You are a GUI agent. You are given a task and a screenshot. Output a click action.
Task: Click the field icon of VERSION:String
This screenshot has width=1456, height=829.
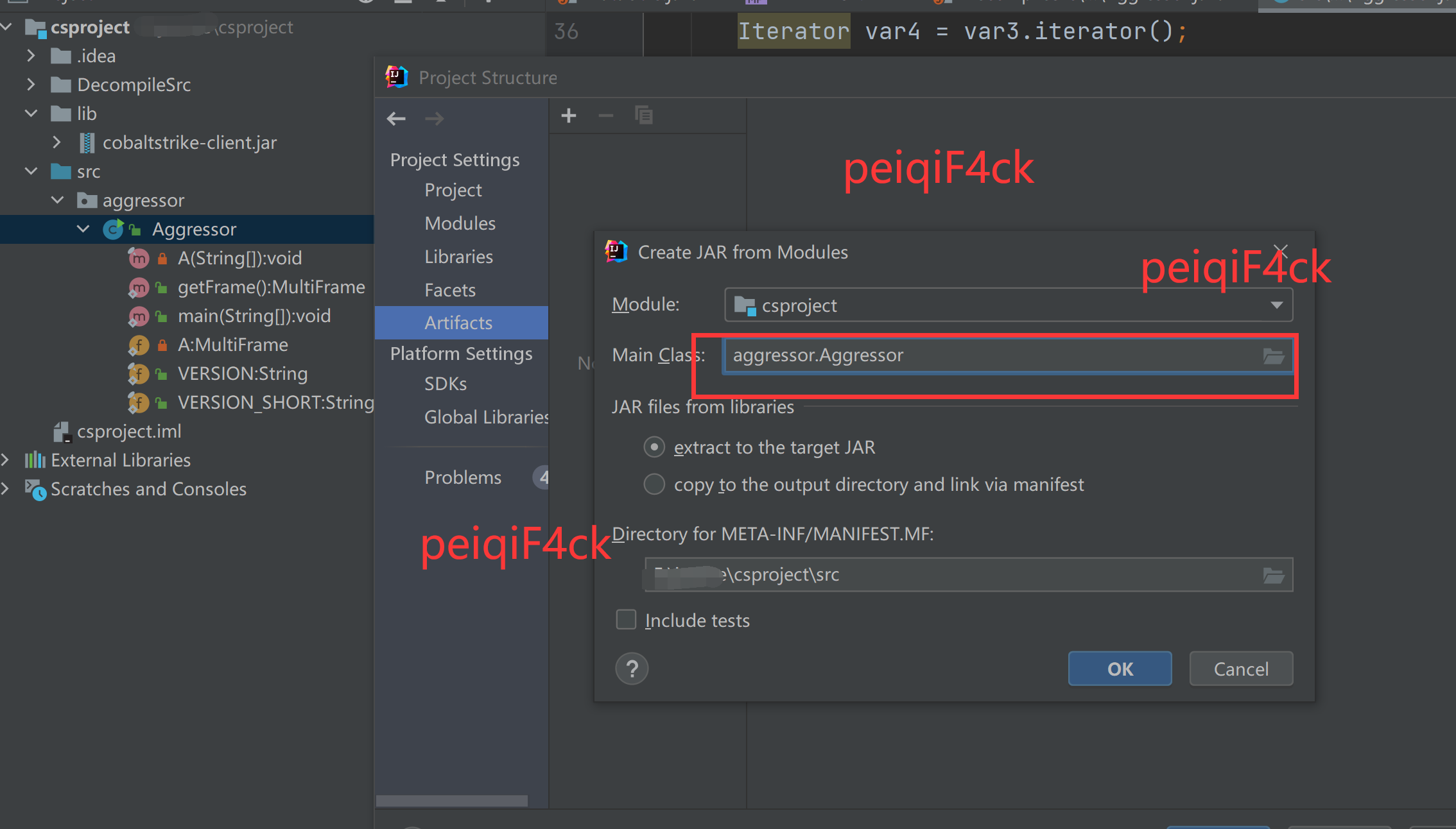click(139, 373)
